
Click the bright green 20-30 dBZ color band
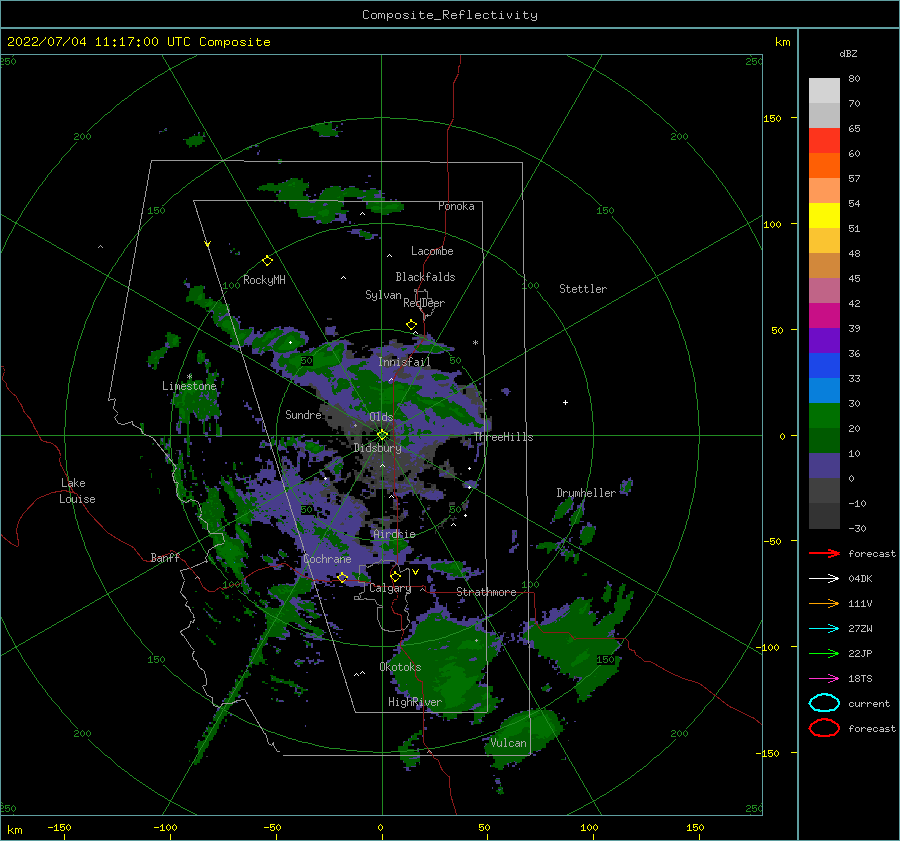click(x=824, y=416)
